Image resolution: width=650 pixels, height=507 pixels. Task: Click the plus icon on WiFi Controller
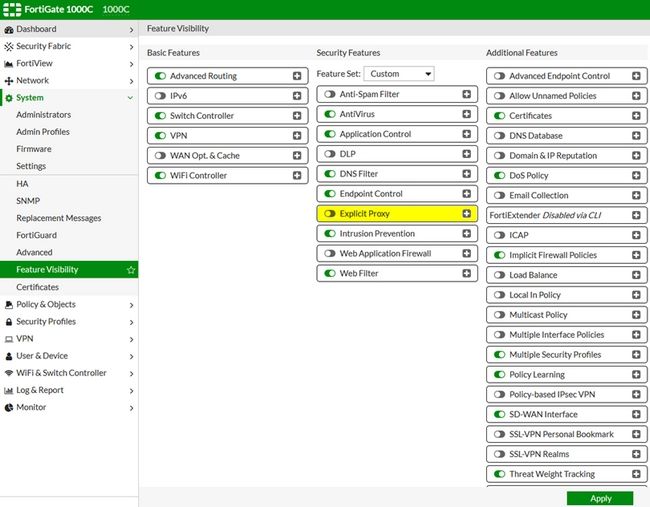(x=297, y=175)
